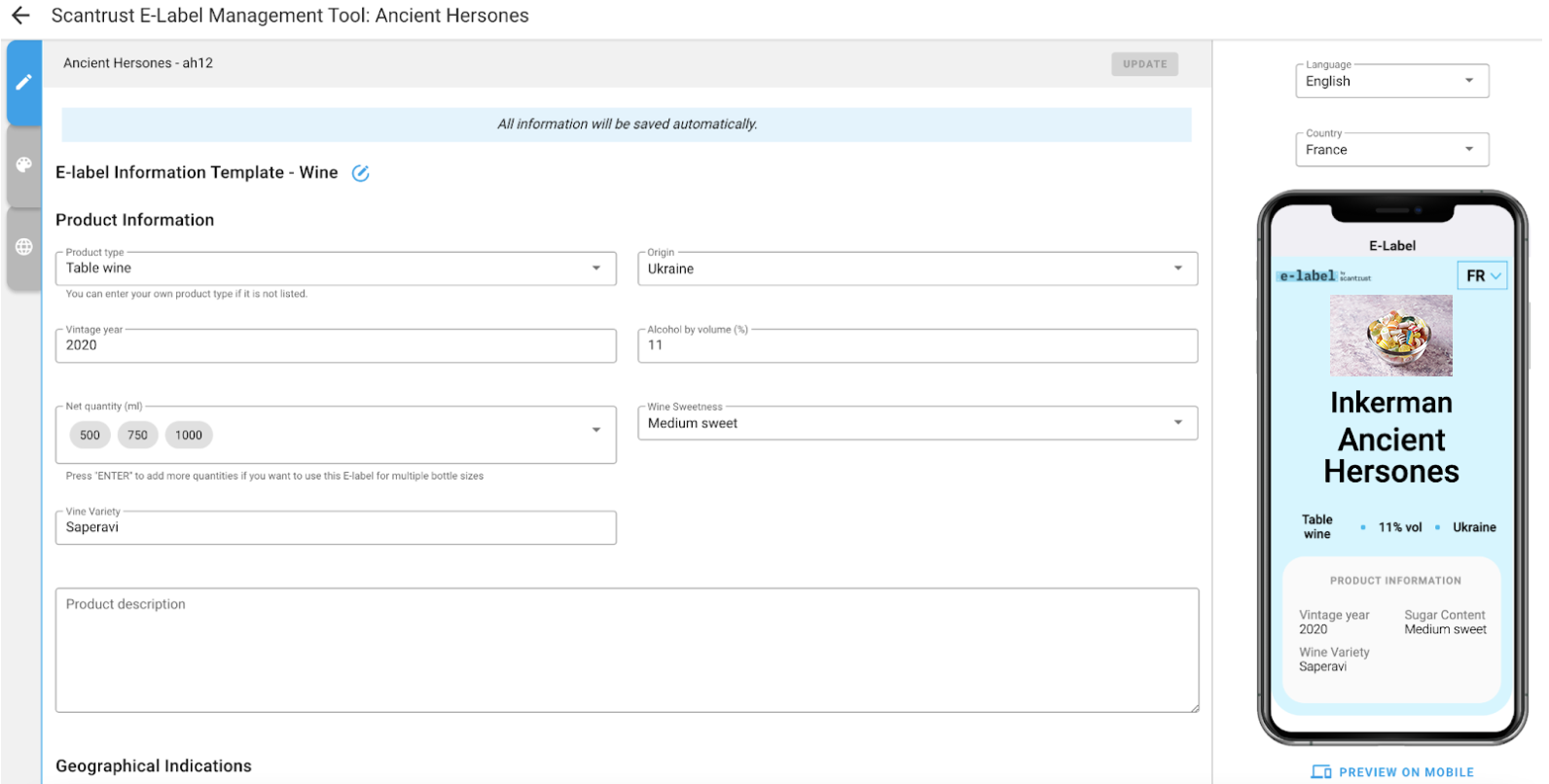Open the Country dropdown set to France
1549x784 pixels.
[1391, 150]
